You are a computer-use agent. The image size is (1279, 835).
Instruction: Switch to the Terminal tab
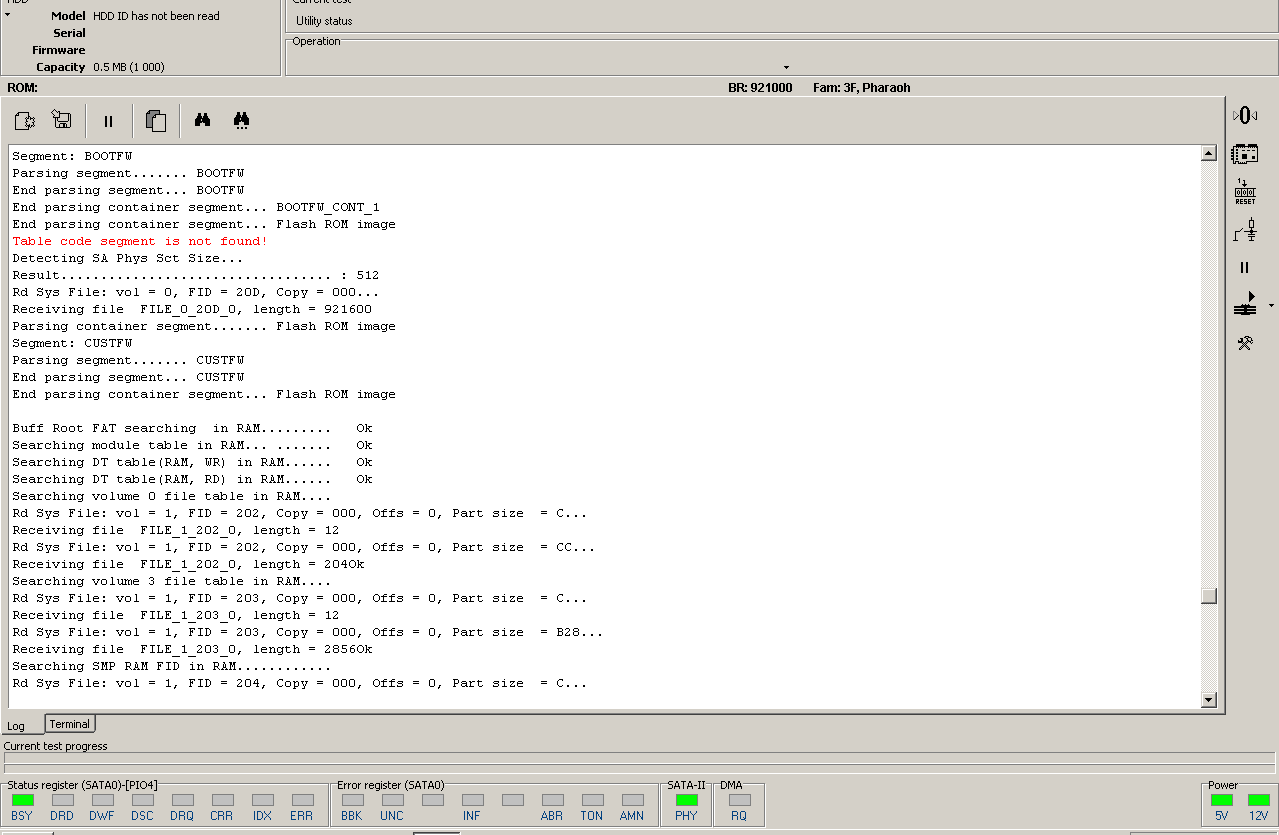pos(70,724)
